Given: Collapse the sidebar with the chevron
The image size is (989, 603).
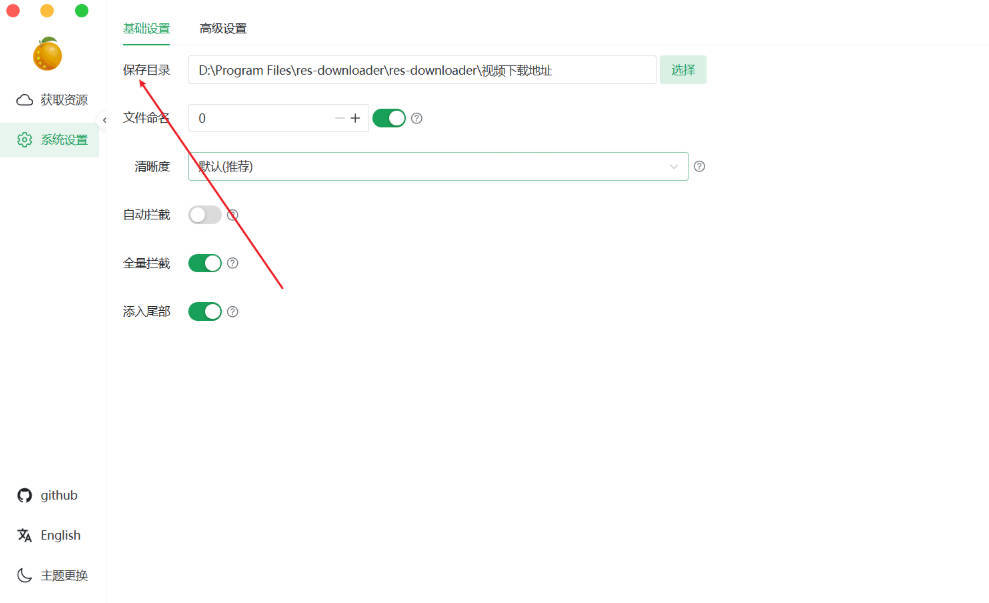Looking at the screenshot, I should (104, 119).
